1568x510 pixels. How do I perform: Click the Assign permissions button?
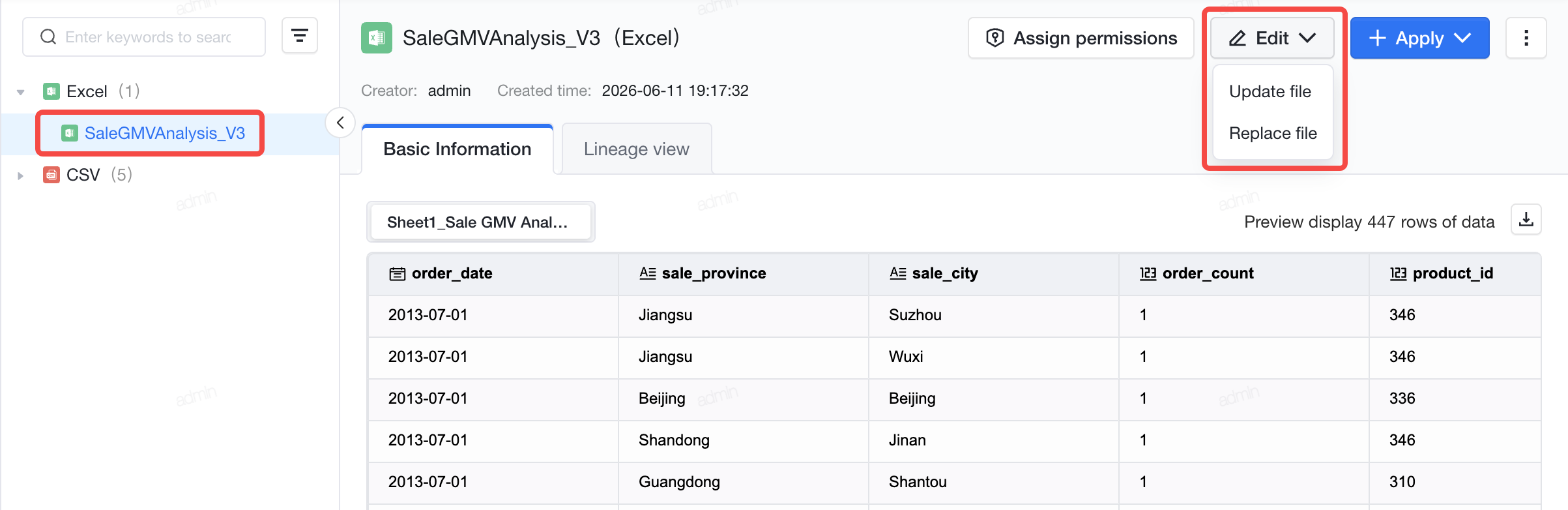pyautogui.click(x=1081, y=38)
